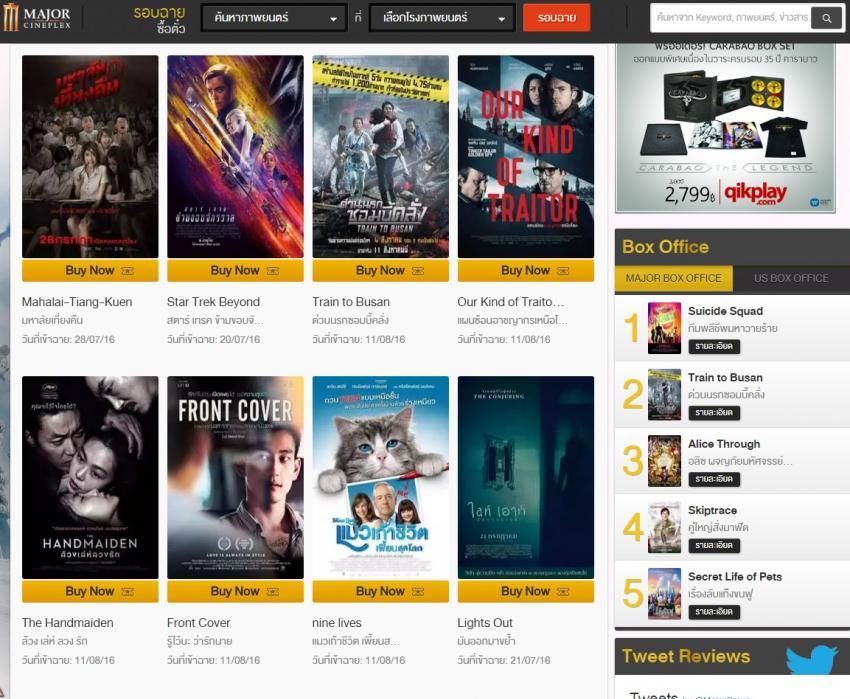Click the keyword search field
This screenshot has width=850, height=699.
(731, 18)
